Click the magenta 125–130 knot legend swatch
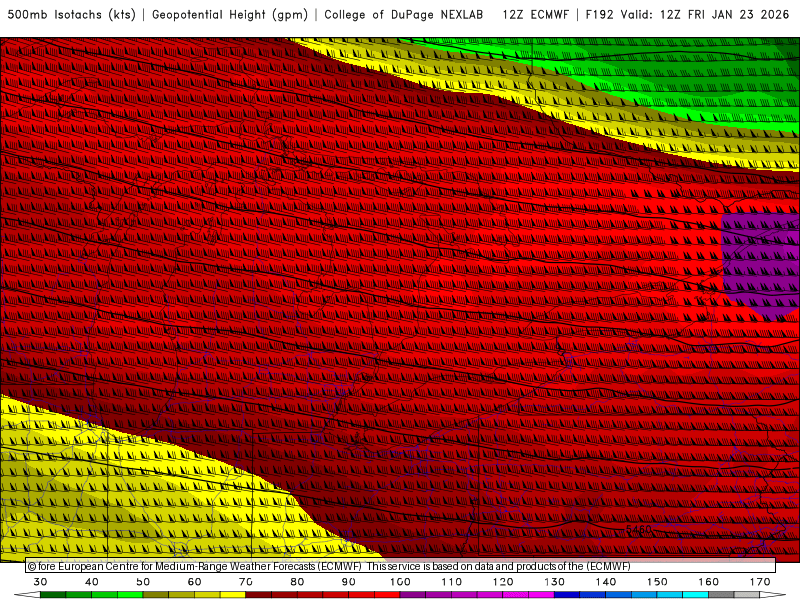 click(541, 595)
